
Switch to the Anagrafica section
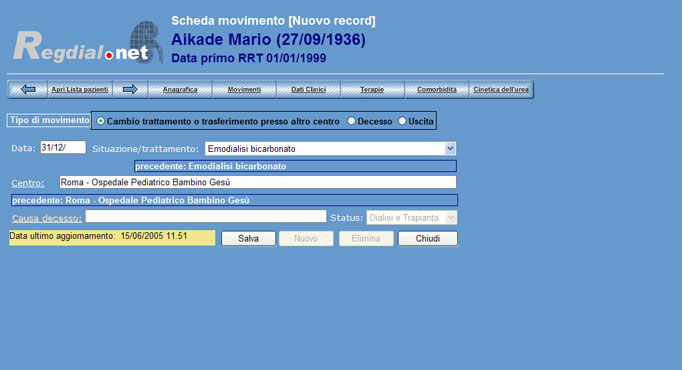click(180, 90)
